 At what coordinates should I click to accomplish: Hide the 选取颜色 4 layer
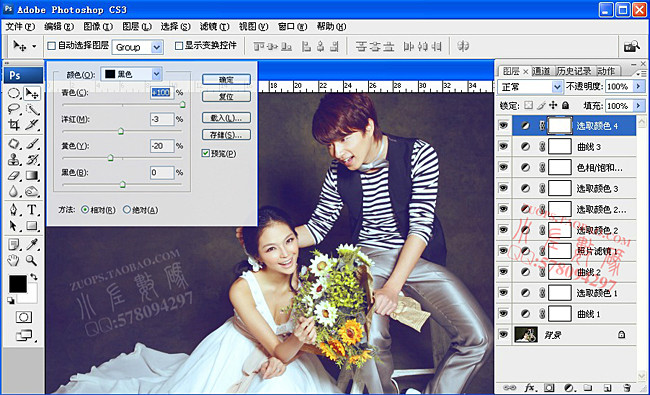pyautogui.click(x=504, y=125)
